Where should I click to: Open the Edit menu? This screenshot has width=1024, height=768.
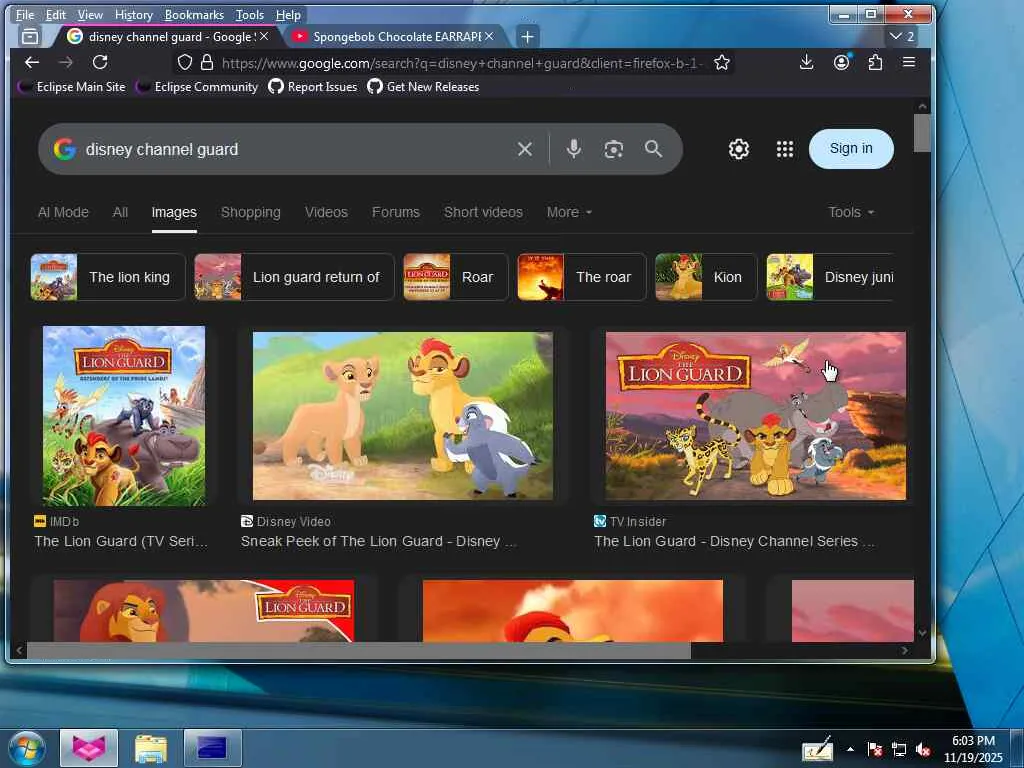[x=56, y=15]
